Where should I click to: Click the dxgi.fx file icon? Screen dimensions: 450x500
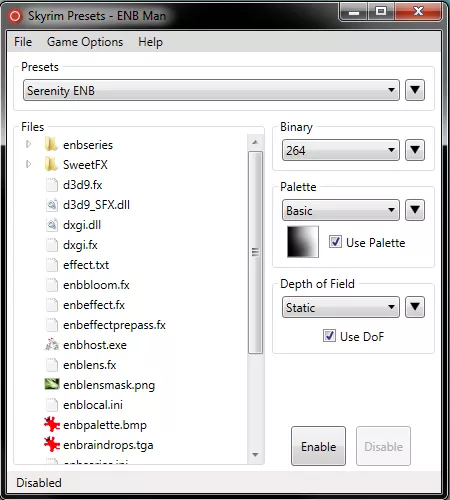(x=52, y=245)
